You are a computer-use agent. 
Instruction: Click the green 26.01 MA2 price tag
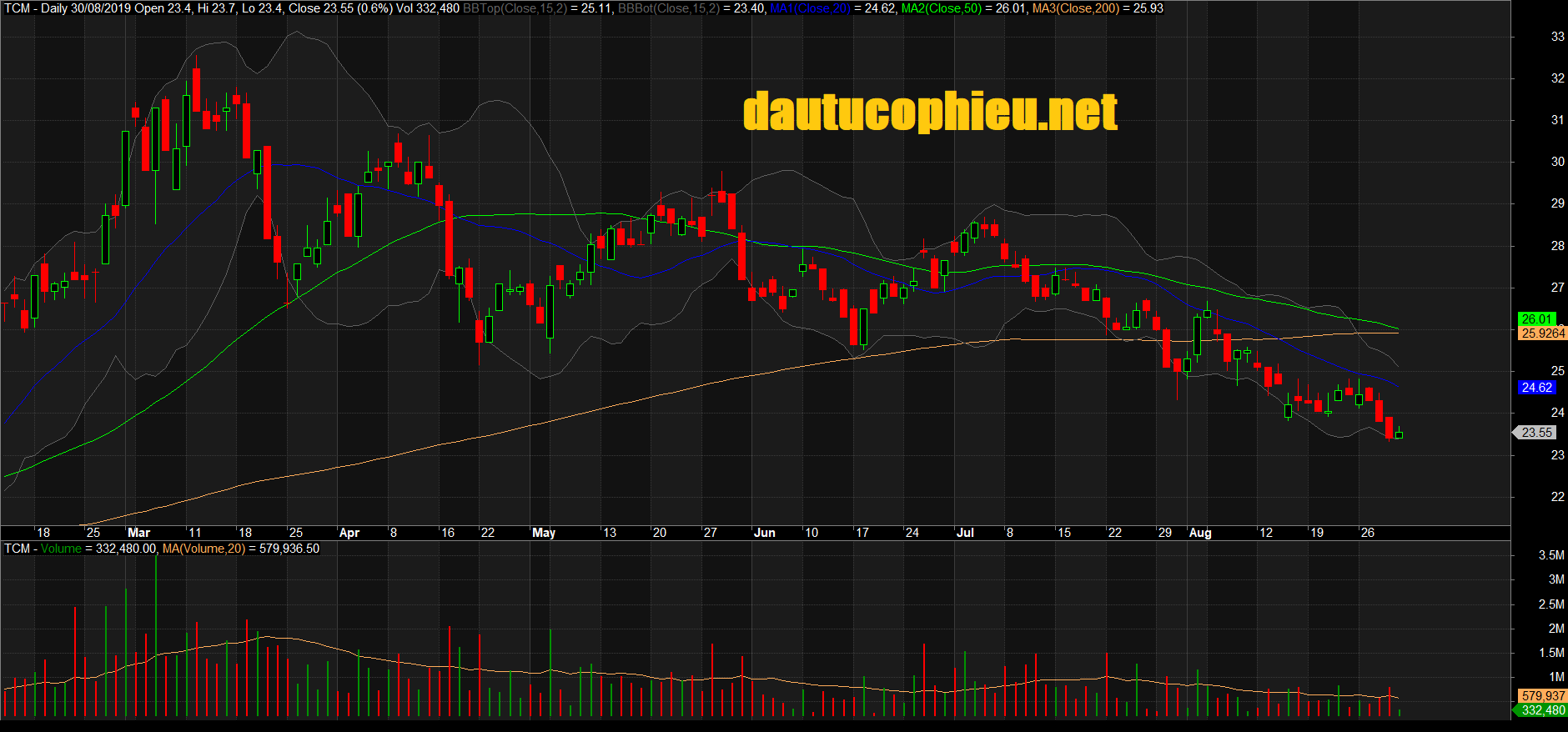point(1536,319)
